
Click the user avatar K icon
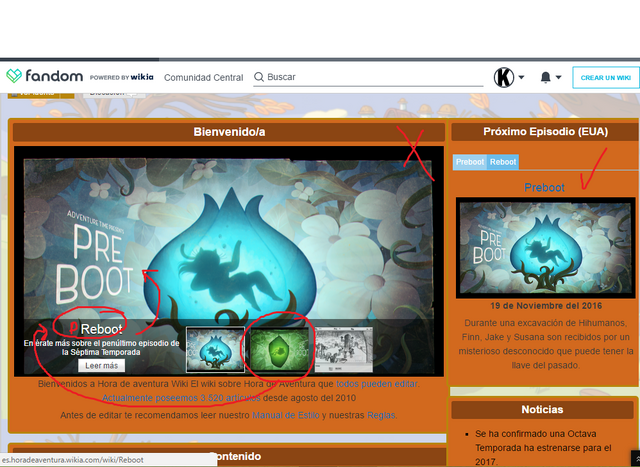504,77
